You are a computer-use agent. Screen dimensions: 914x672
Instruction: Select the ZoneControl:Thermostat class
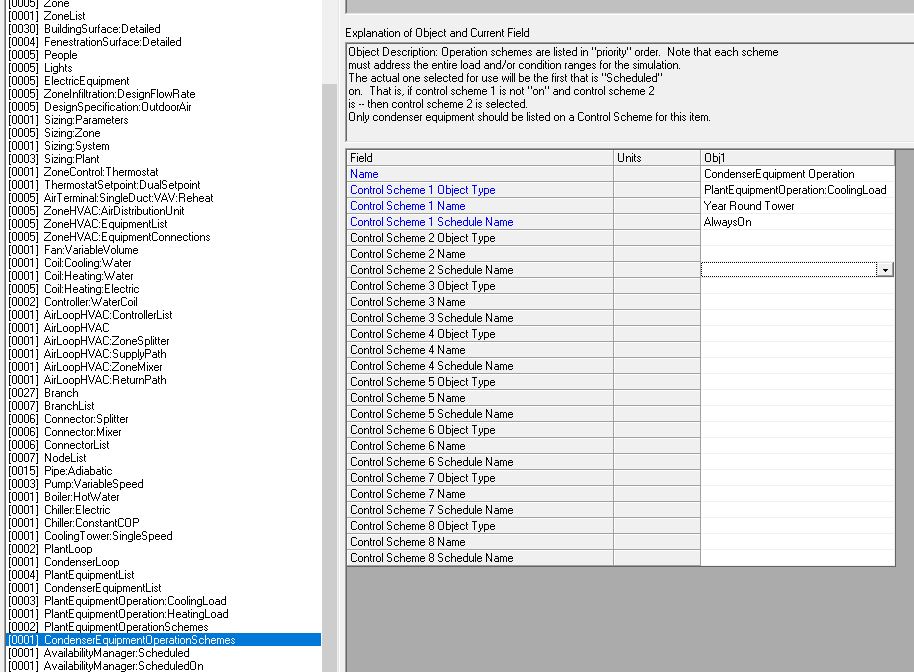[x=101, y=172]
